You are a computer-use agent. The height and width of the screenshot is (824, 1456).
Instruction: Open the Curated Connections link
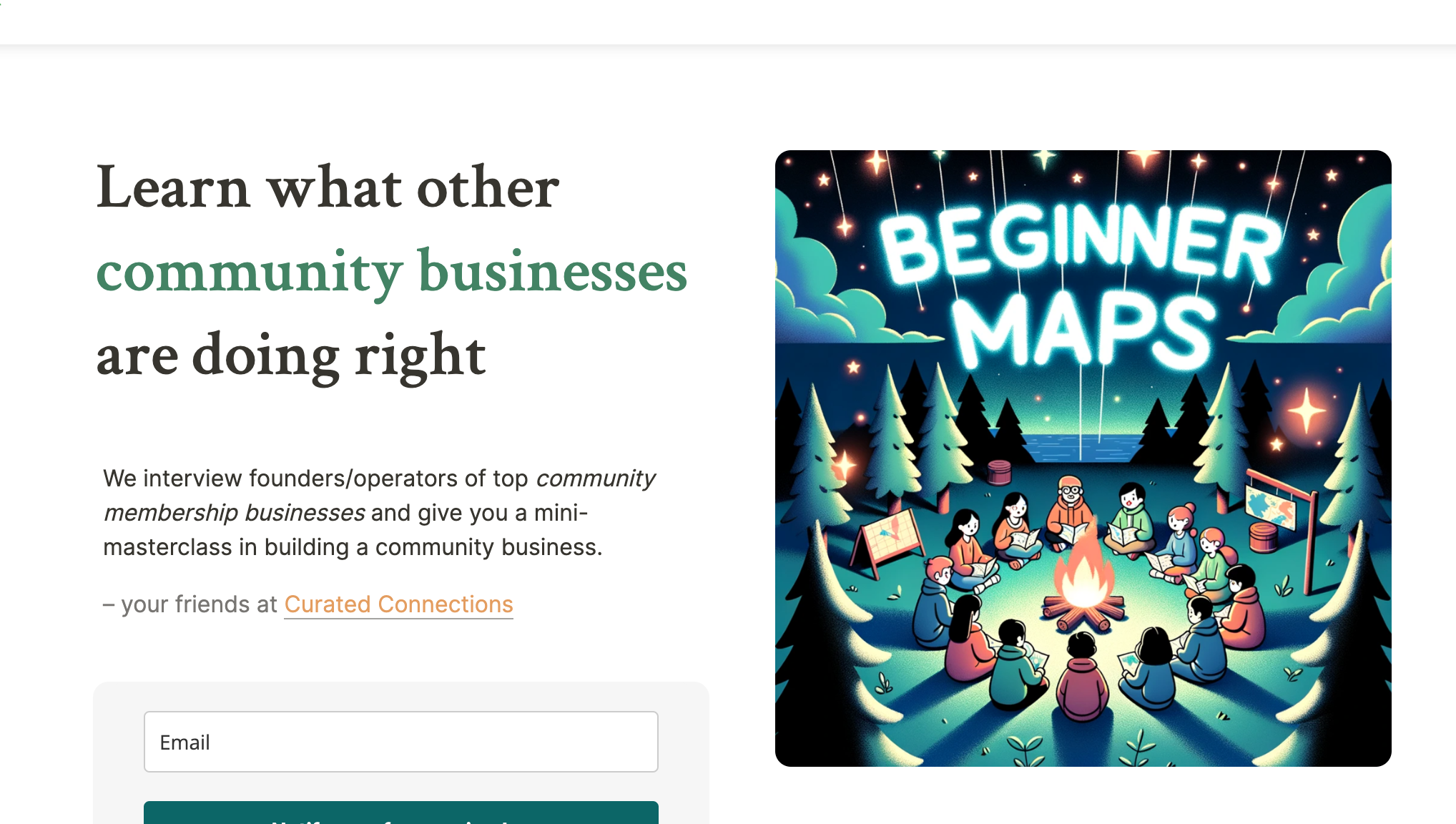pos(398,604)
